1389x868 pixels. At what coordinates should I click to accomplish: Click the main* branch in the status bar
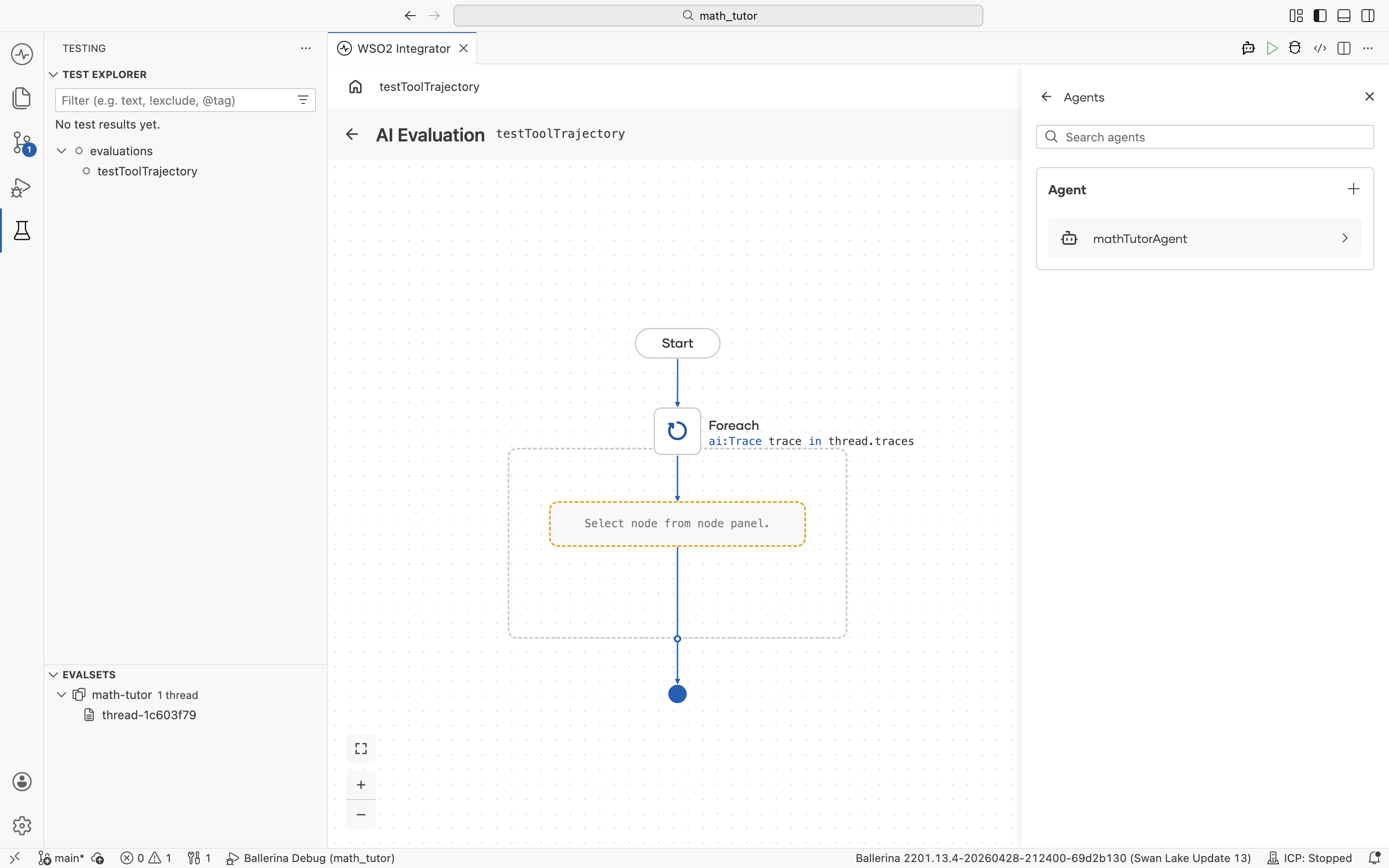pos(62,858)
